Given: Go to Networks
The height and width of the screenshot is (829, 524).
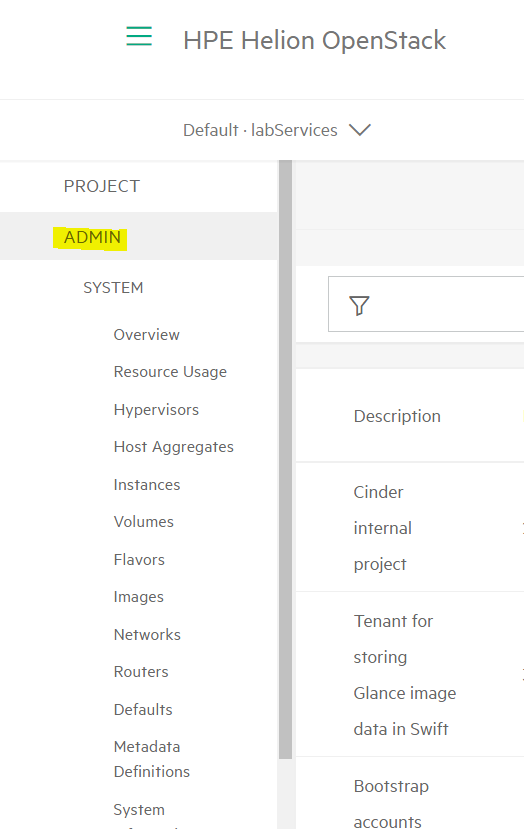Looking at the screenshot, I should tap(147, 634).
